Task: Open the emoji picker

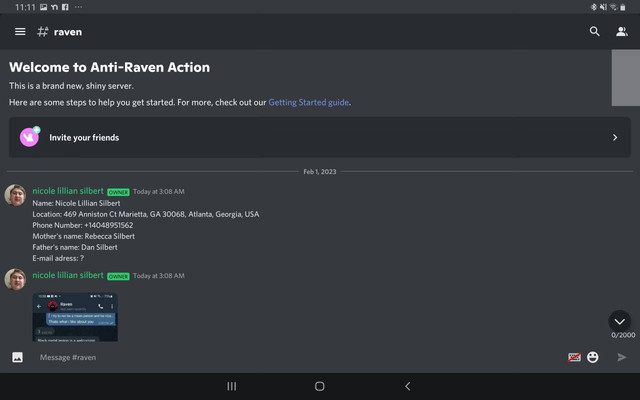Action: [593, 357]
